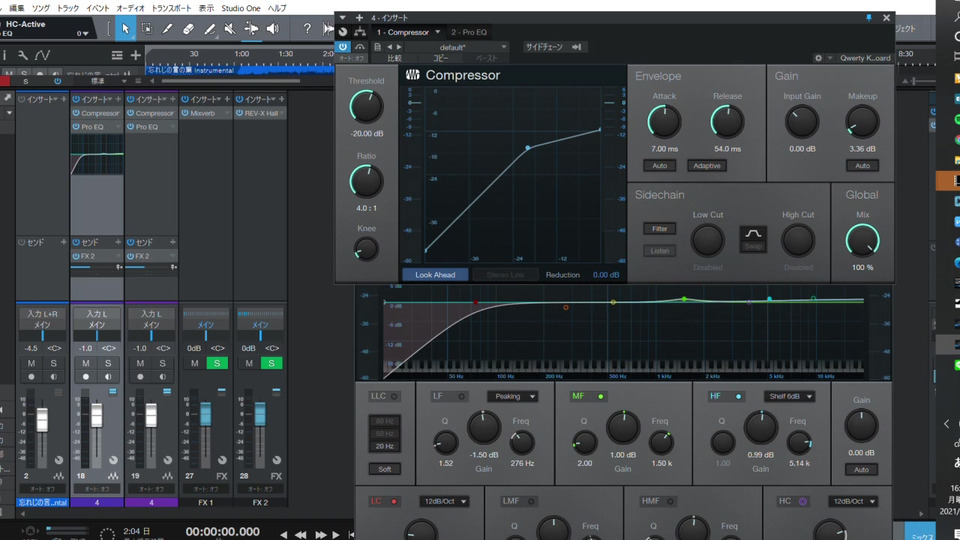Mute mixer channel 18
Screen dimensions: 960x540
point(86,363)
